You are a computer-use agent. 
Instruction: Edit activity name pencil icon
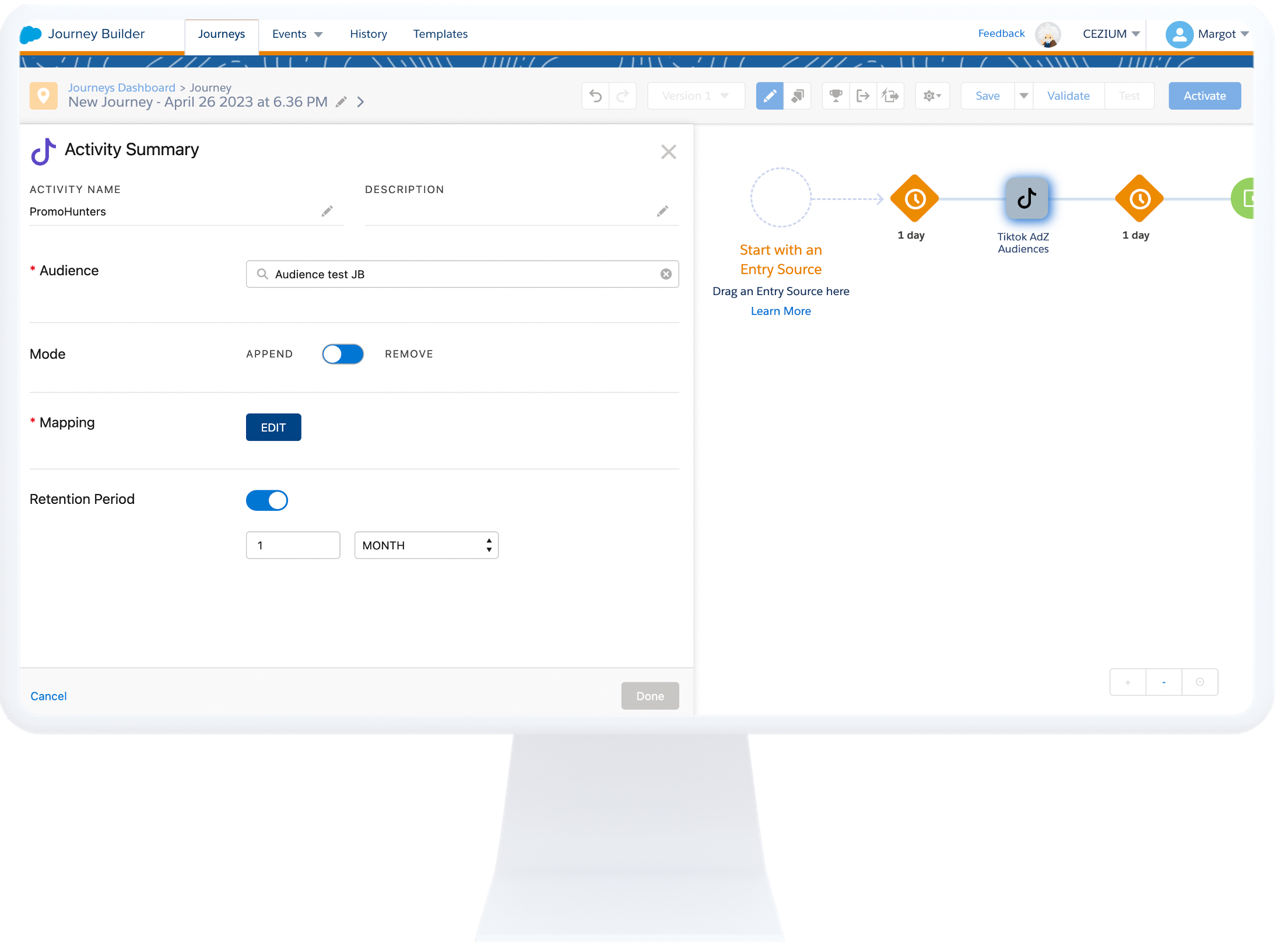click(327, 211)
